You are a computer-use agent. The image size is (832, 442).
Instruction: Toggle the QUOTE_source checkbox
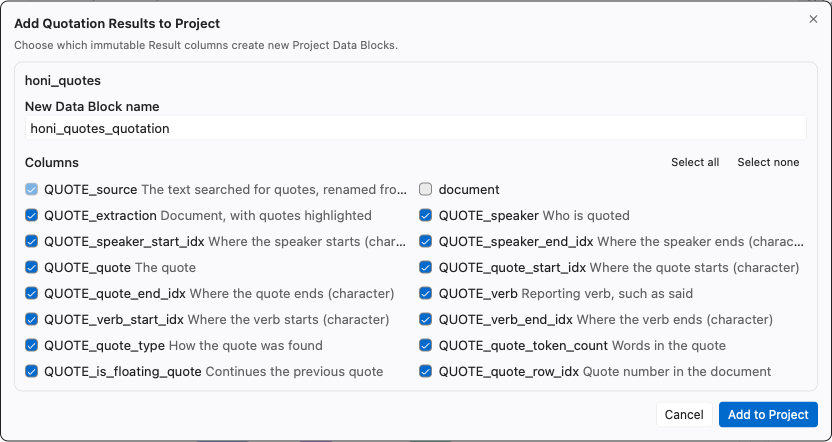[x=31, y=189]
